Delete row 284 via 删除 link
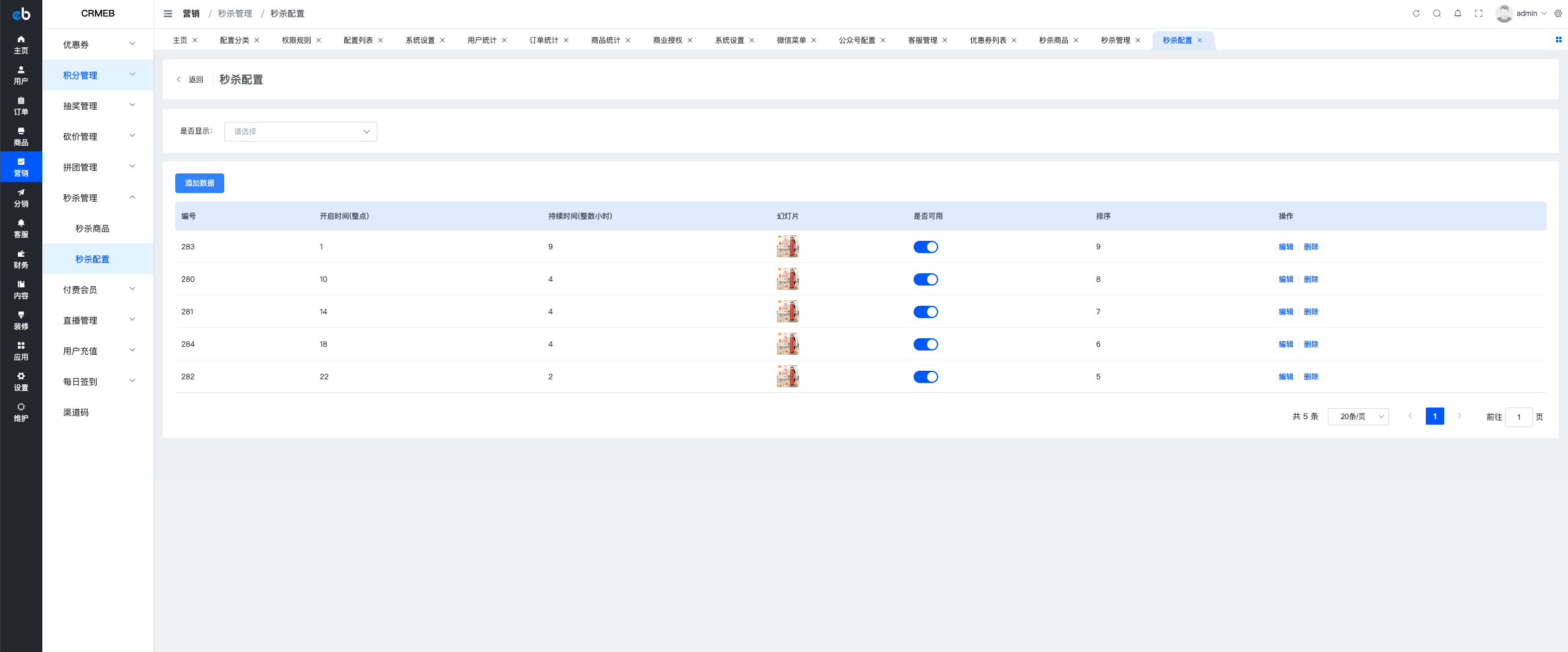Image resolution: width=1568 pixels, height=652 pixels. point(1311,344)
